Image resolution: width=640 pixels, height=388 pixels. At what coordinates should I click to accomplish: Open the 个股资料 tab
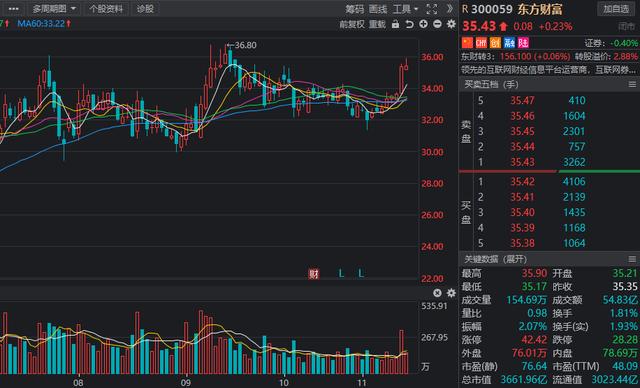coord(106,9)
